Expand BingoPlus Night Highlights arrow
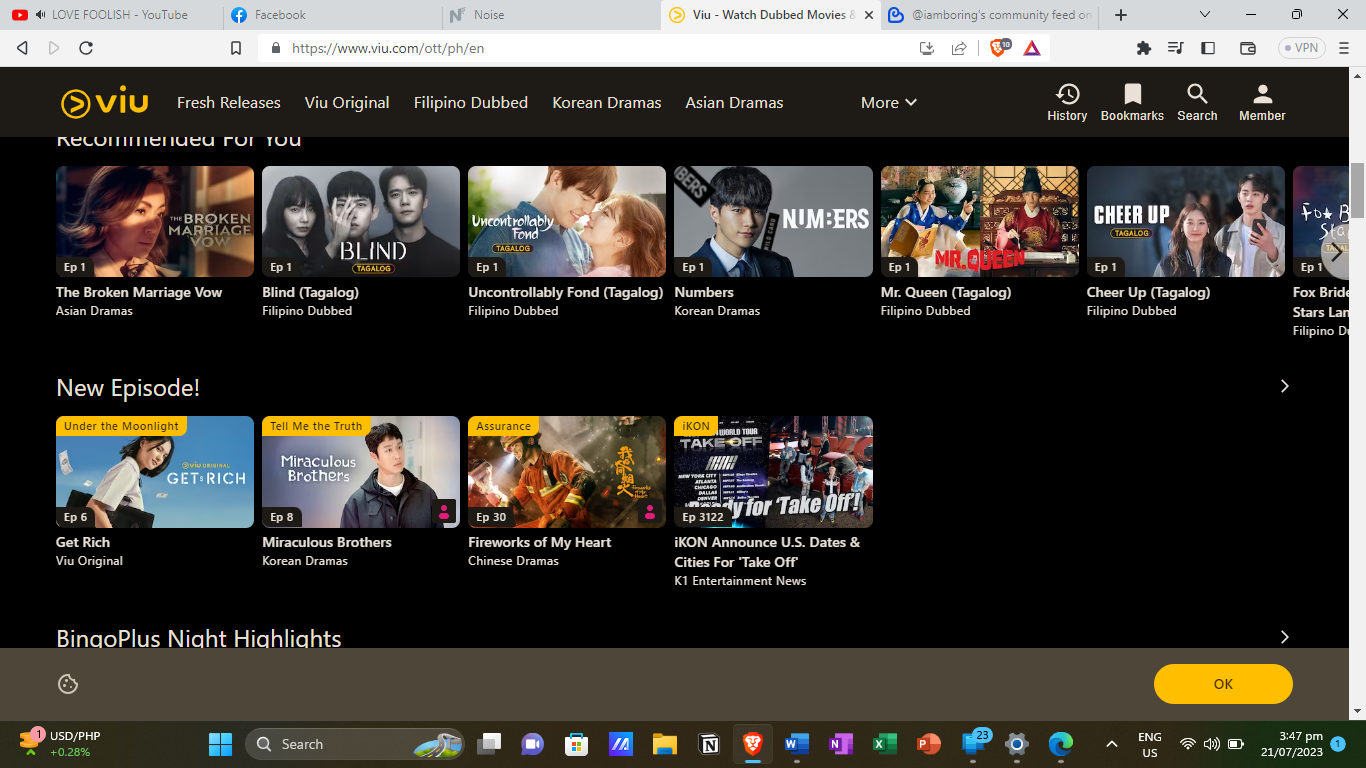This screenshot has height=768, width=1366. coord(1285,637)
